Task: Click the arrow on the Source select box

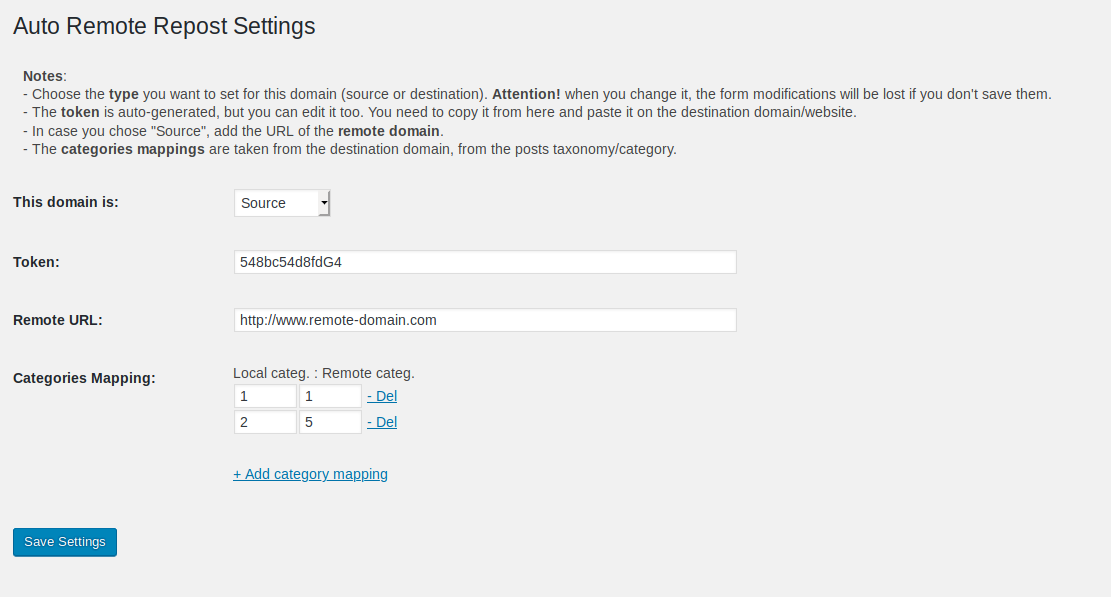Action: coord(324,203)
